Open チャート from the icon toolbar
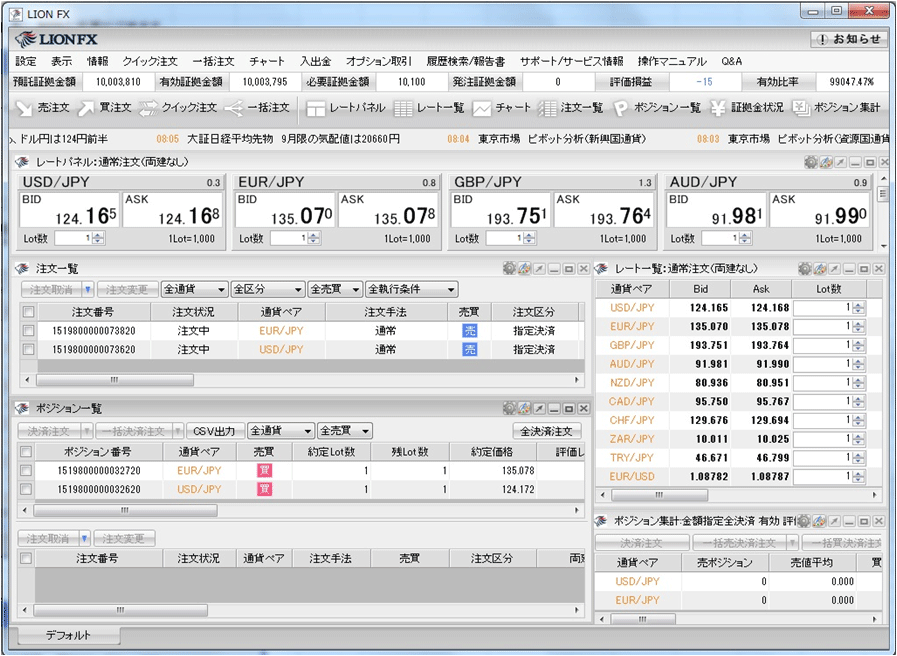Viewport: 897px width, 656px height. (x=501, y=108)
